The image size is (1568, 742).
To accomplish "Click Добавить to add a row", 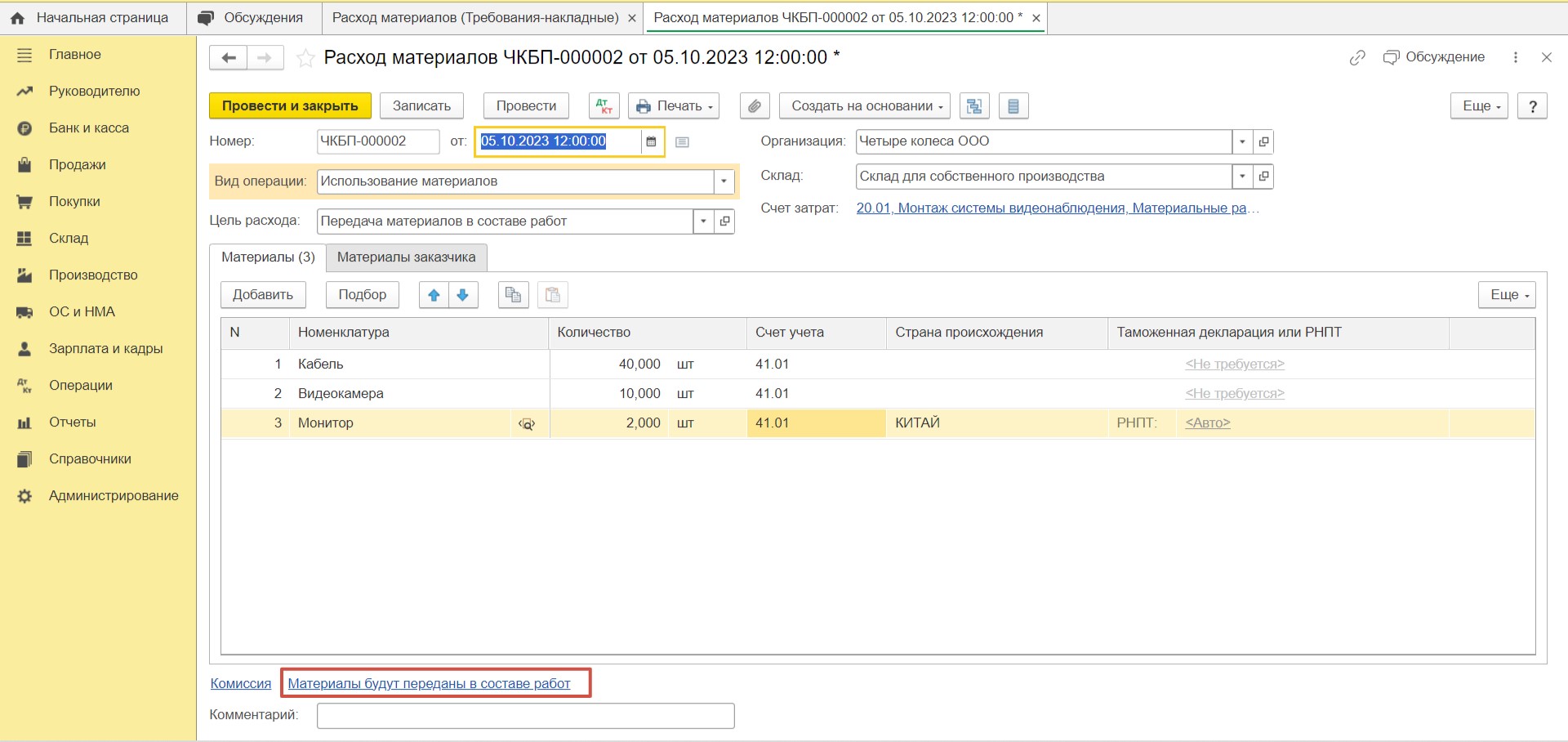I will click(x=263, y=295).
